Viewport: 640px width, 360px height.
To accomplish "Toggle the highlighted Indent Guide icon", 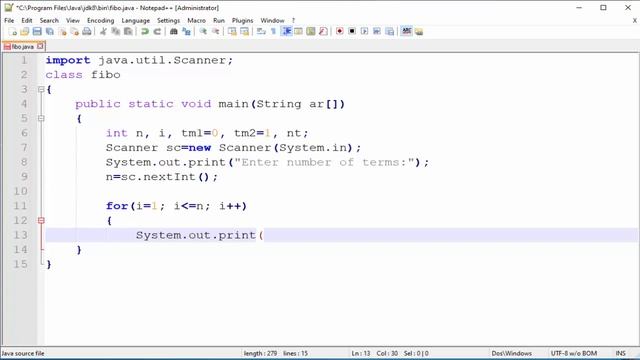I will click(x=287, y=31).
